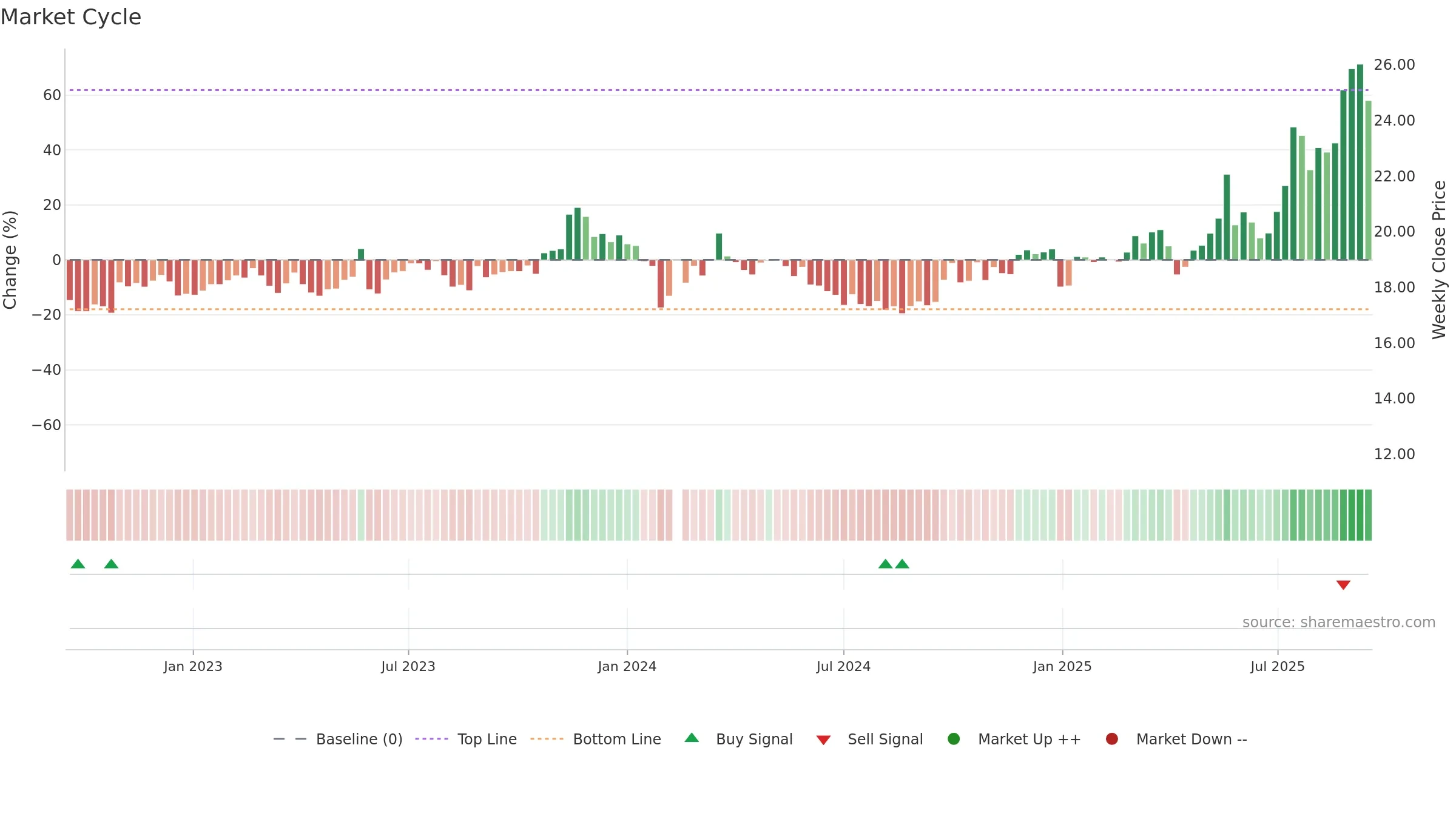Select the red sell signal marker near Aug 2025
This screenshot has width=1456, height=819.
pos(1343,585)
